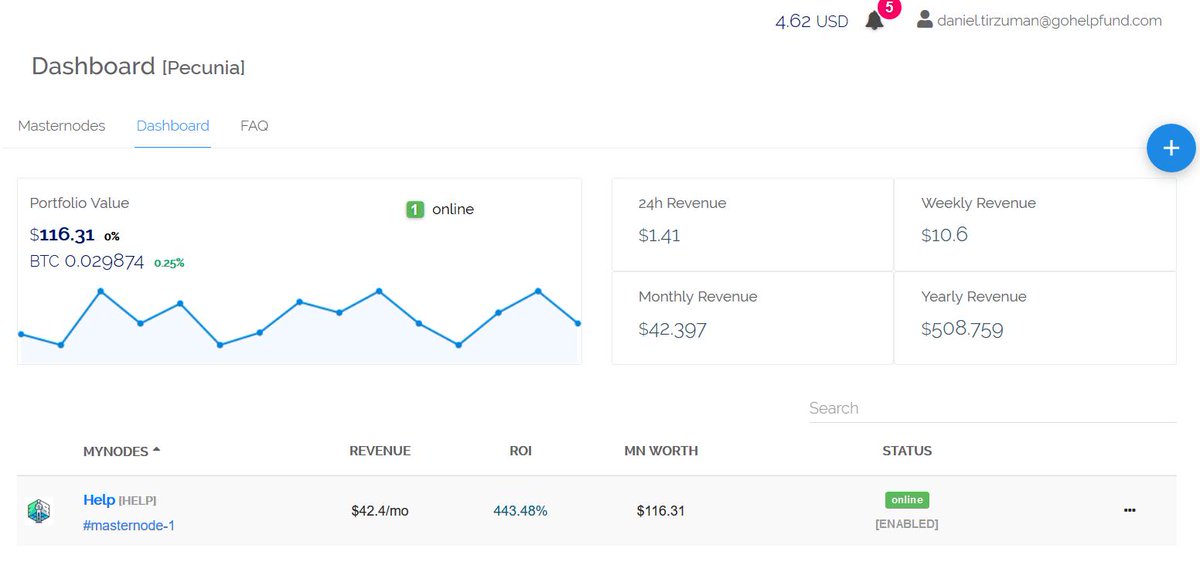Click the REVENUE column header
Image resolution: width=1200 pixels, height=562 pixels.
380,451
